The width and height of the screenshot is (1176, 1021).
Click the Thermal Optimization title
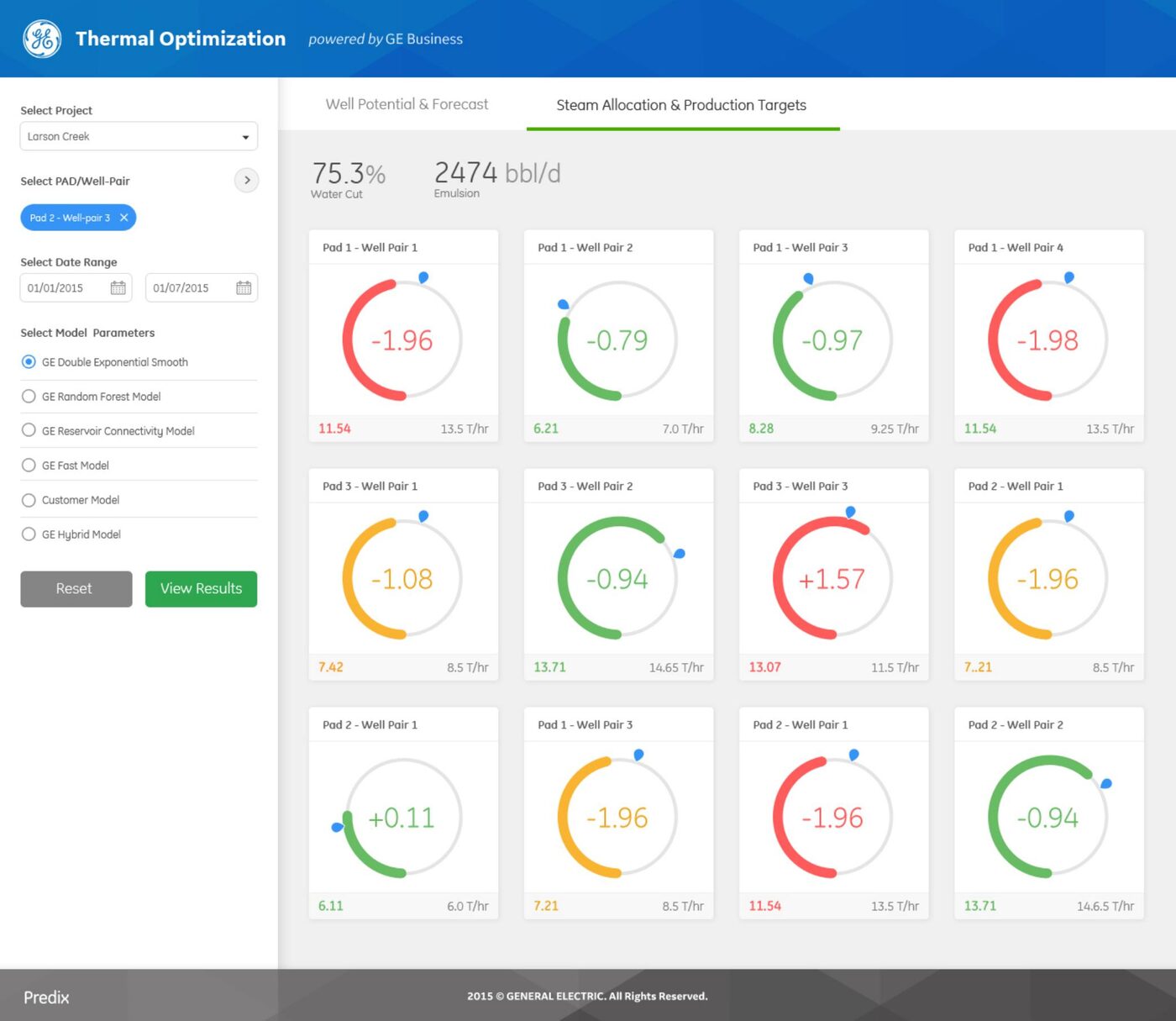pyautogui.click(x=181, y=39)
